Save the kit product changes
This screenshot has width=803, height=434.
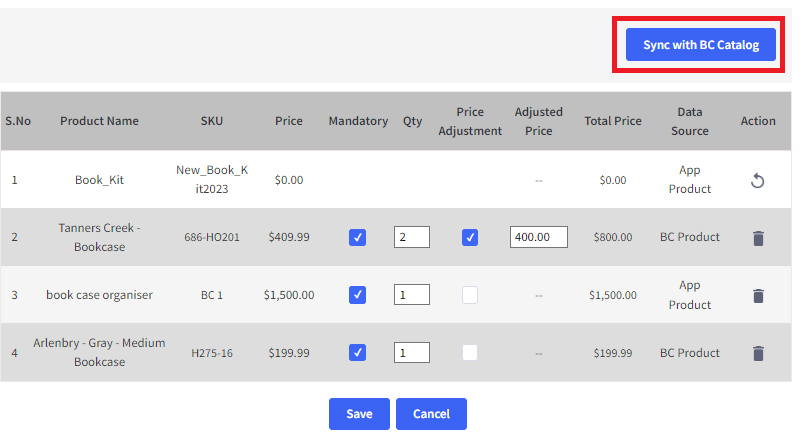359,414
